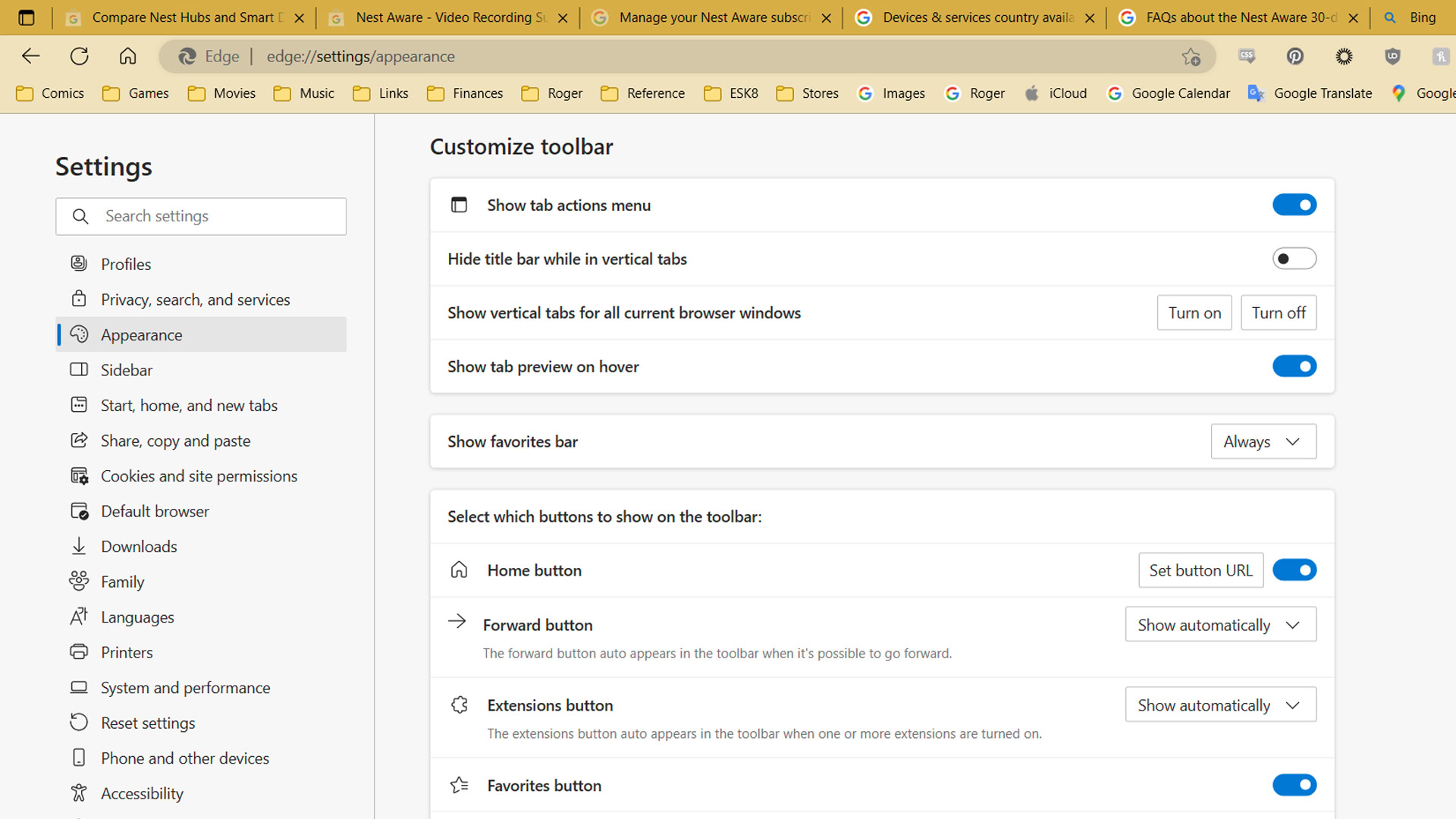Open the Pinterest extension icon

(x=1295, y=56)
